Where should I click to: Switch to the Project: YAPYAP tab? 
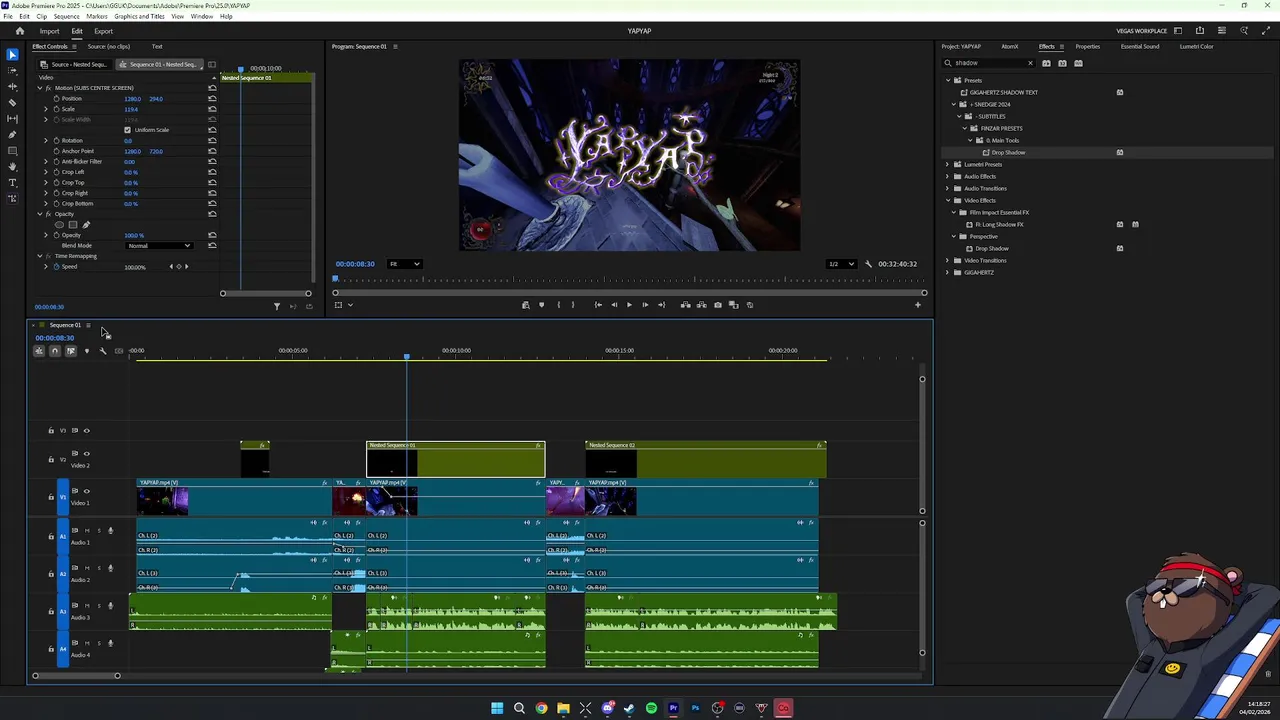pyautogui.click(x=961, y=47)
